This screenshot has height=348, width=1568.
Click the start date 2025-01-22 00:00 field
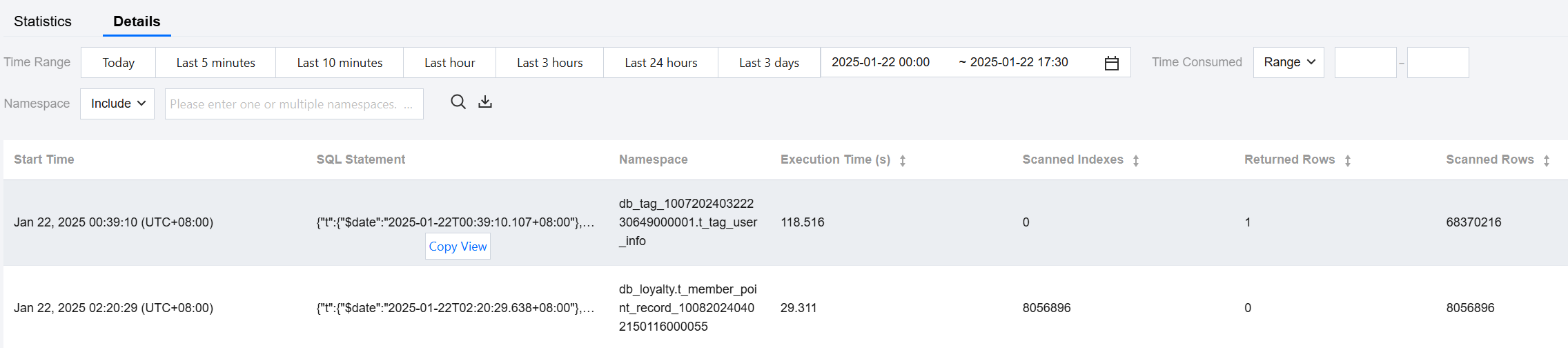pyautogui.click(x=881, y=62)
